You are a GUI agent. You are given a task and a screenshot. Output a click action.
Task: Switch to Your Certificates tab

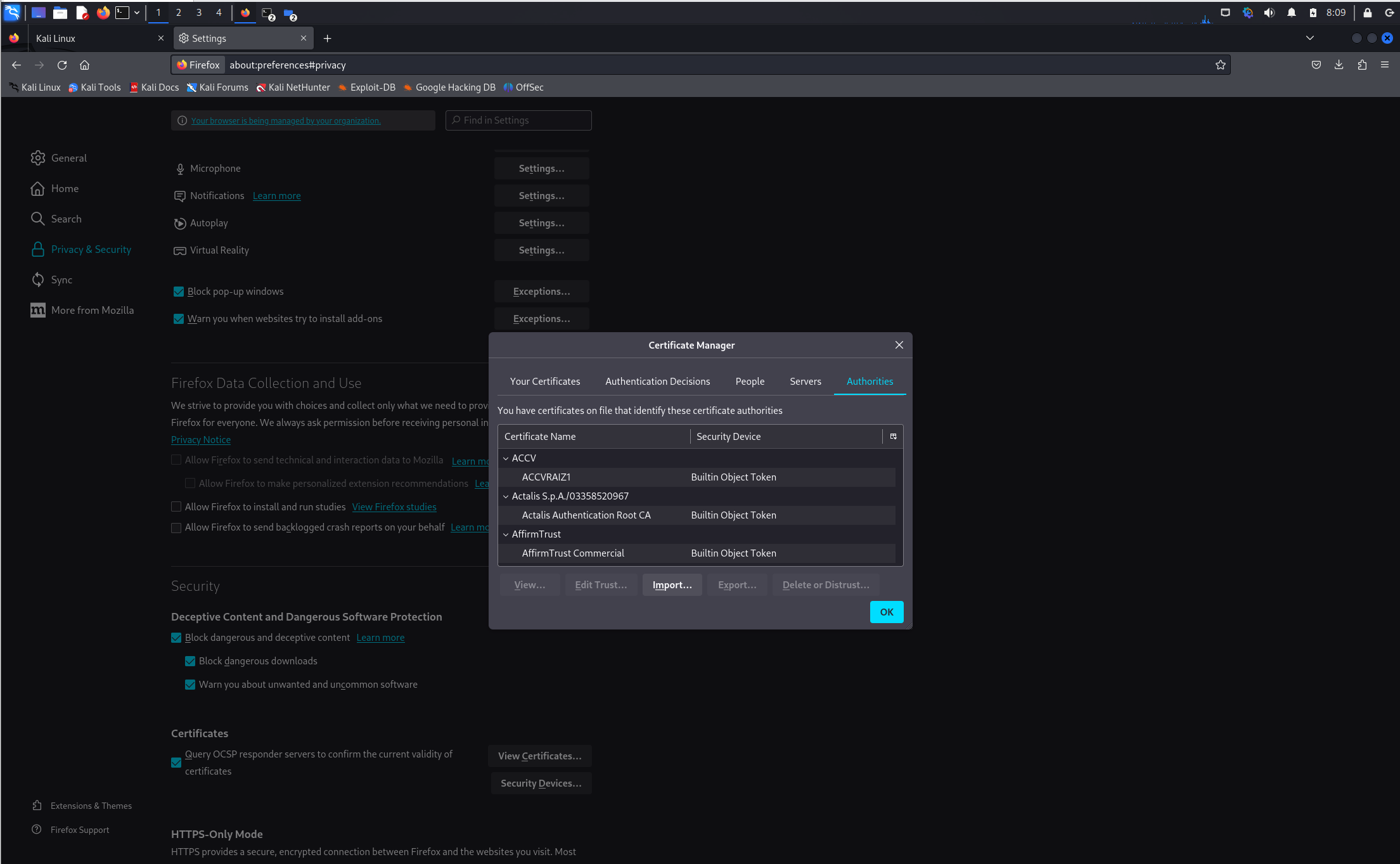click(x=545, y=381)
